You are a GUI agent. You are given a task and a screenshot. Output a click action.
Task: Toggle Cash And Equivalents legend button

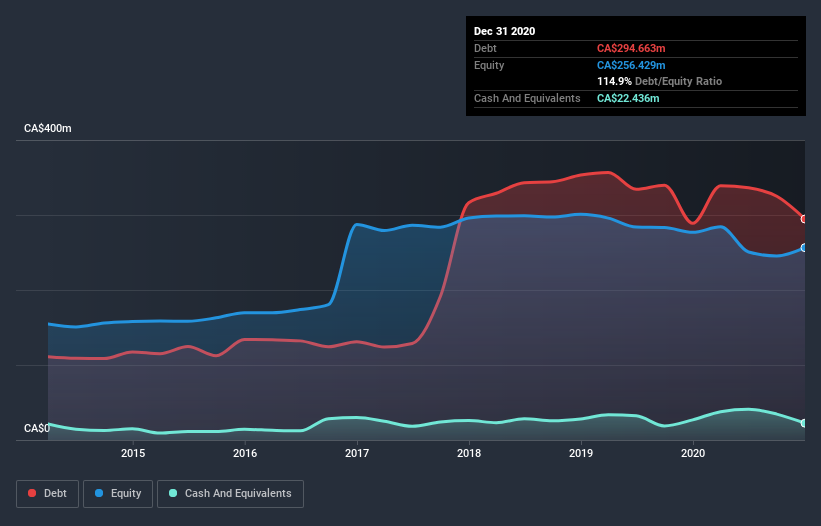pyautogui.click(x=230, y=494)
